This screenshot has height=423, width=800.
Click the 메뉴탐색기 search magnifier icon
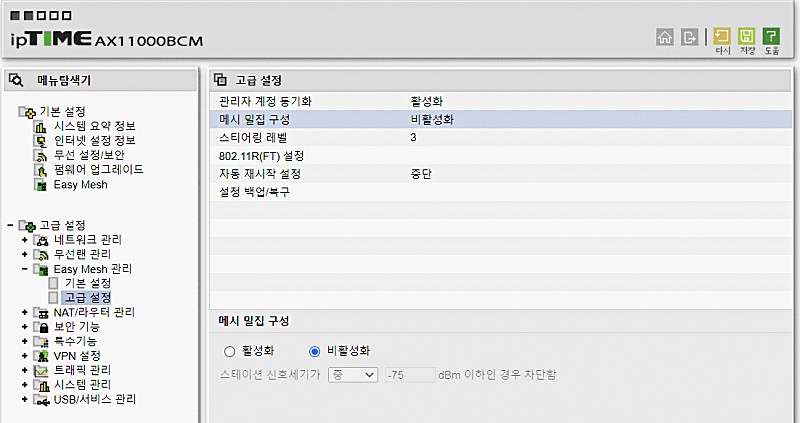tap(16, 80)
